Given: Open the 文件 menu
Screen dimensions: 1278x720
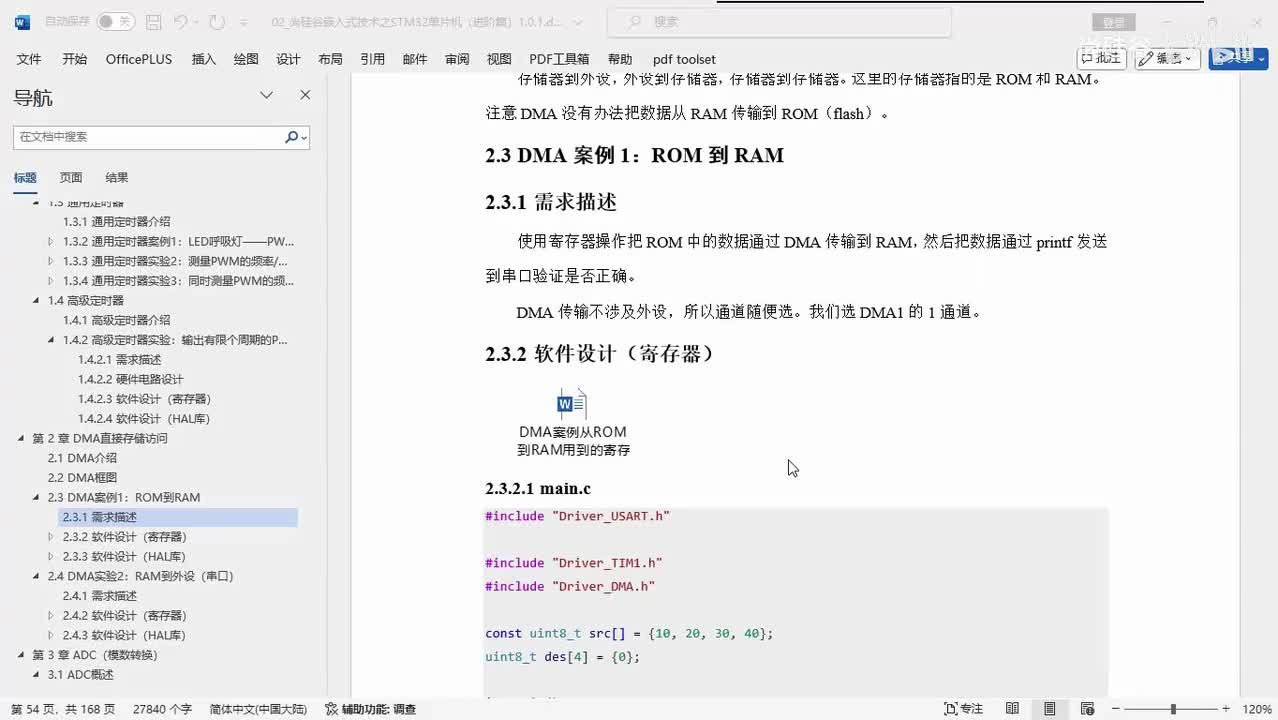Looking at the screenshot, I should 29,59.
